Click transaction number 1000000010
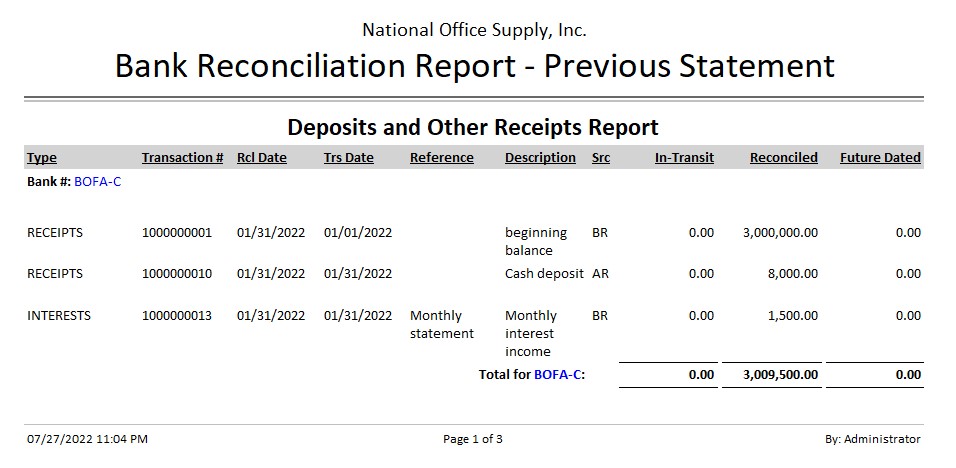The height and width of the screenshot is (468, 956). (x=177, y=273)
